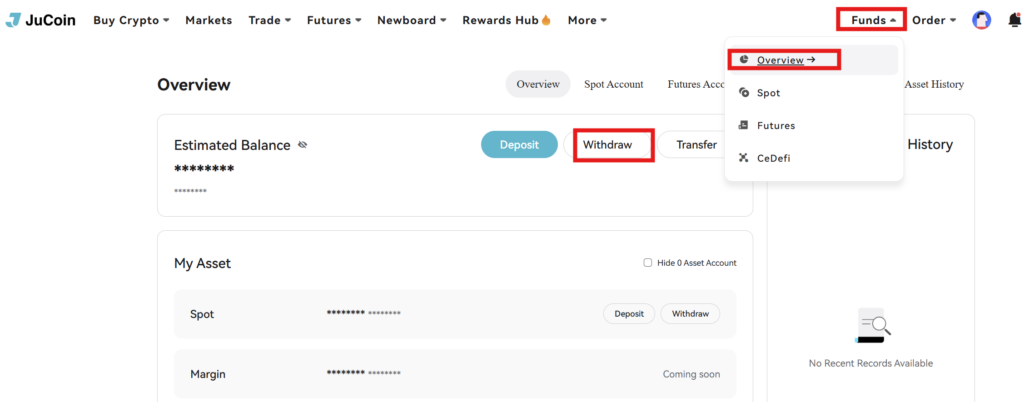The height and width of the screenshot is (402, 1024).
Task: Click the blue Deposit button
Action: pyautogui.click(x=519, y=144)
